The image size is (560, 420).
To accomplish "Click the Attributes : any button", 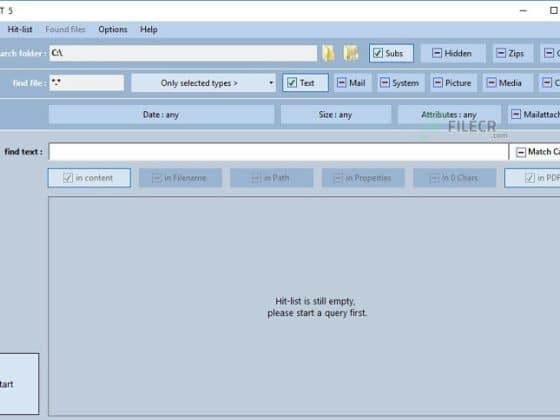I will tap(449, 115).
